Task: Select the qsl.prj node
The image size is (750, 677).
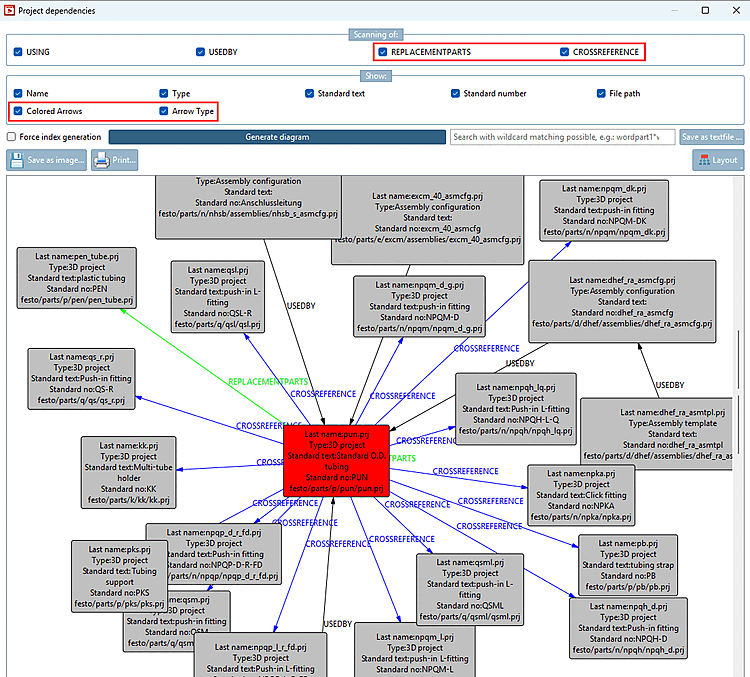Action: tap(218, 297)
